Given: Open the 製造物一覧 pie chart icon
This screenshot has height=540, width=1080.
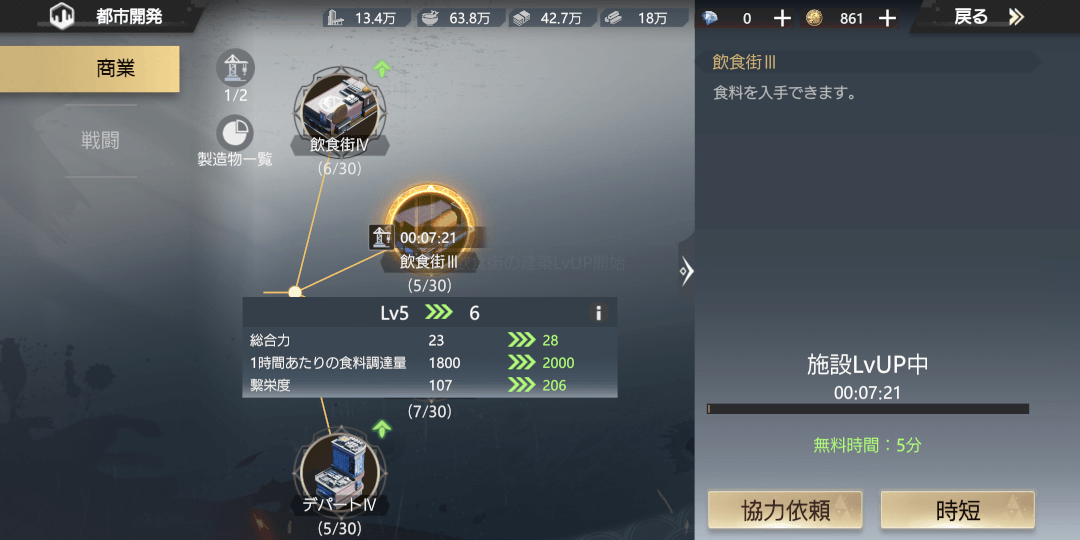Looking at the screenshot, I should click(235, 134).
